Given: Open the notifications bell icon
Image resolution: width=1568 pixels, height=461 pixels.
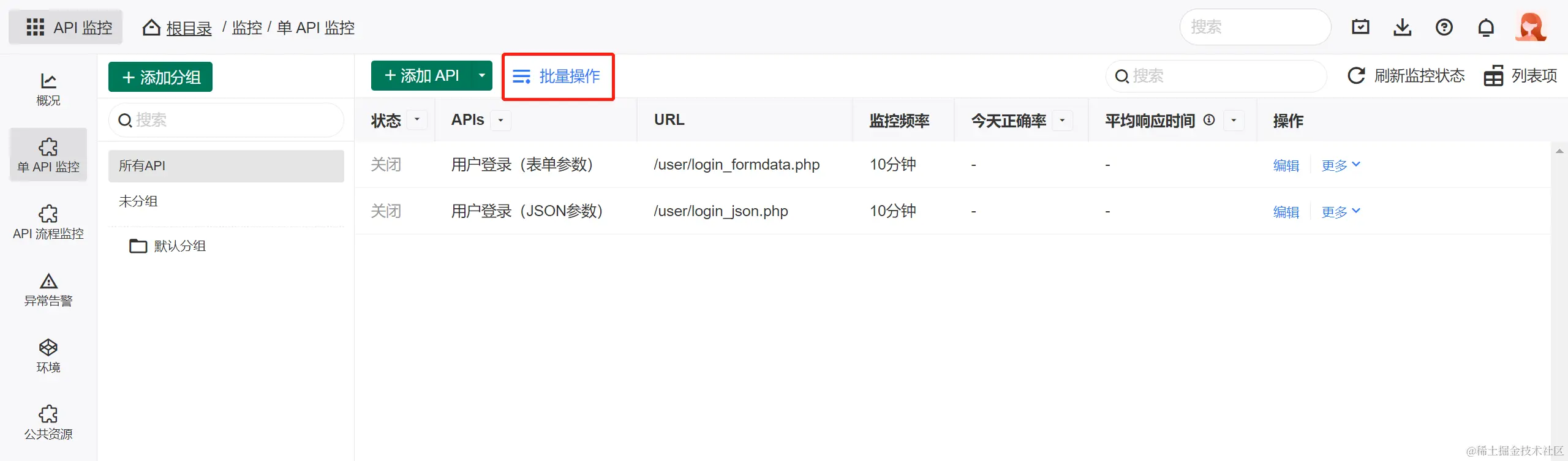Looking at the screenshot, I should [x=1486, y=28].
